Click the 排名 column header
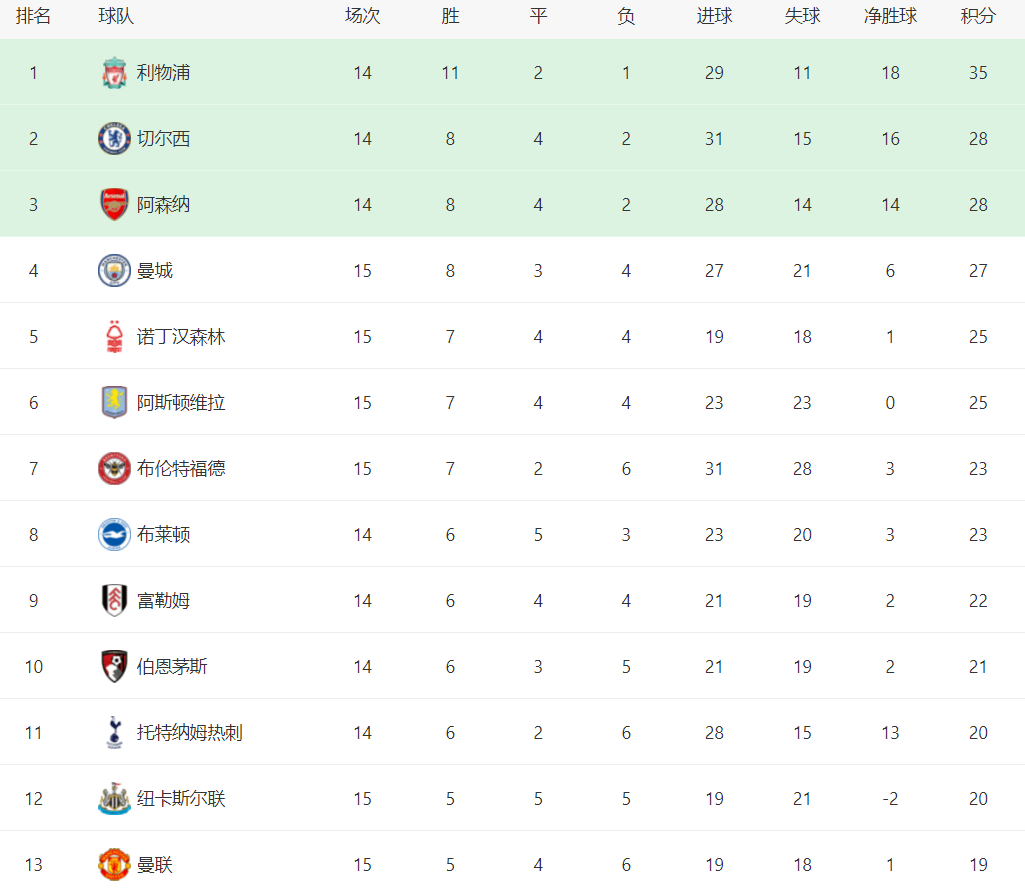The width and height of the screenshot is (1025, 896). click(x=33, y=17)
